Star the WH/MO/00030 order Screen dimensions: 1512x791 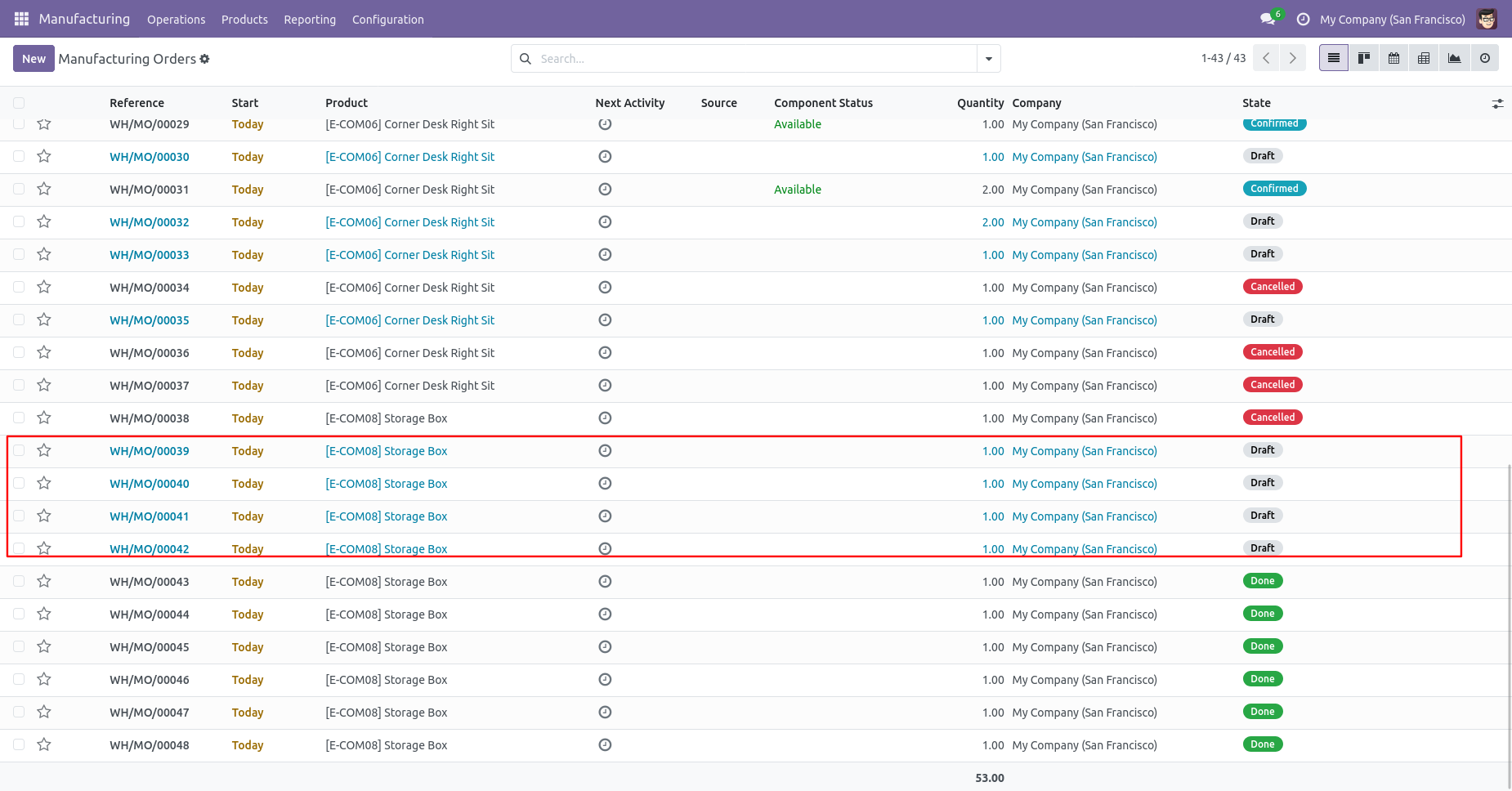[44, 156]
